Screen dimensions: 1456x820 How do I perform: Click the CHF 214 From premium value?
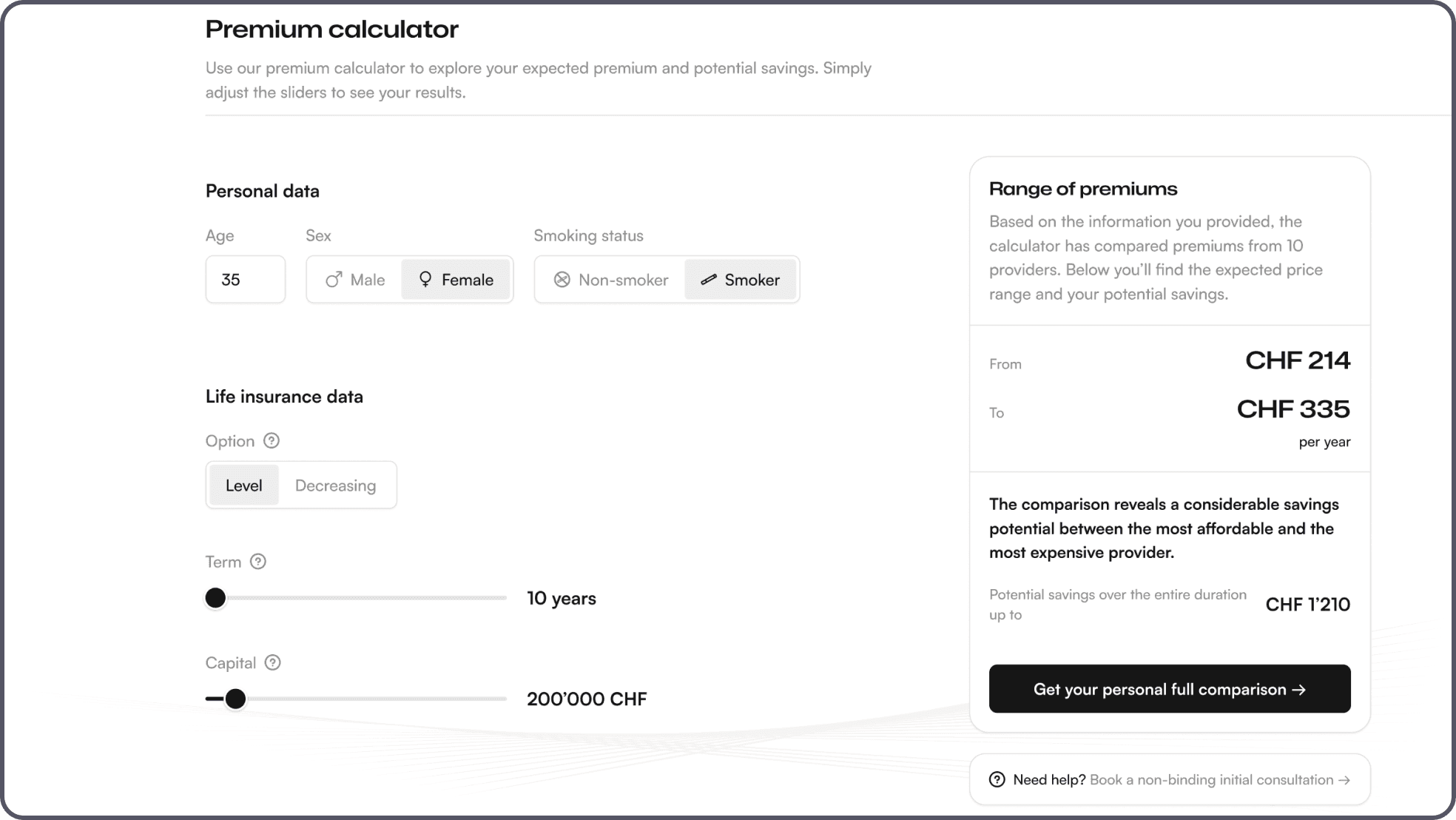pyautogui.click(x=1298, y=360)
